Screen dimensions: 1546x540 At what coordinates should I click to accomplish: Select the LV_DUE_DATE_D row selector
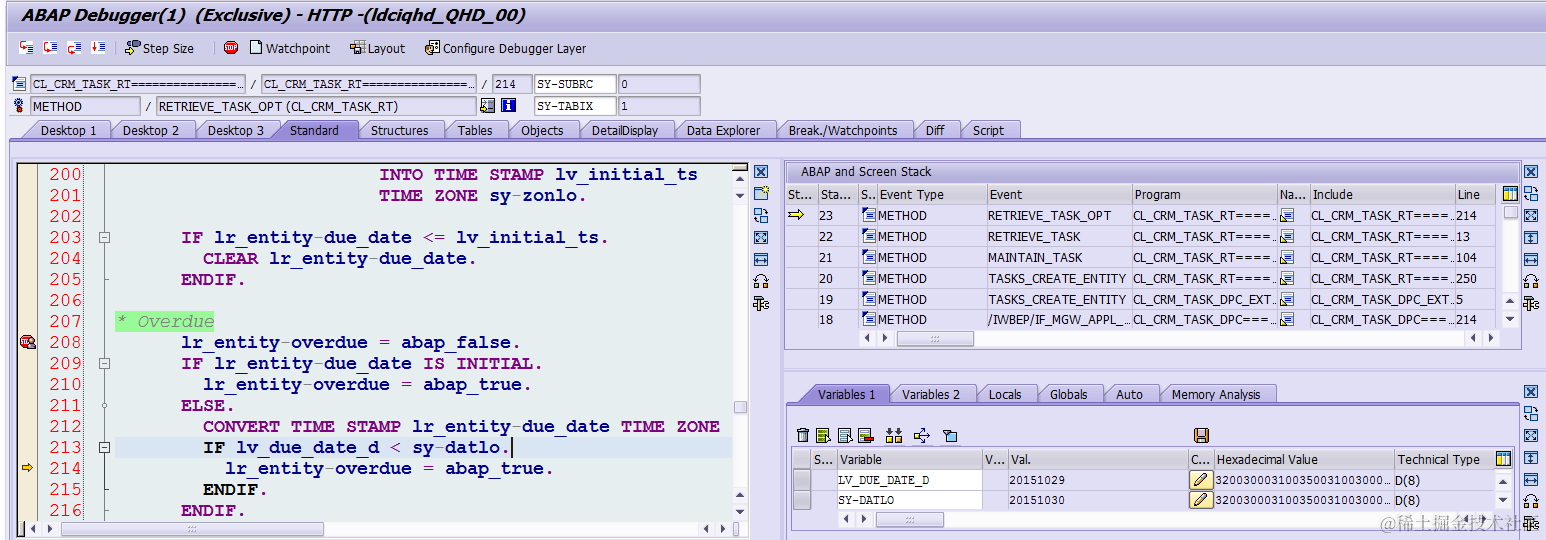point(802,480)
